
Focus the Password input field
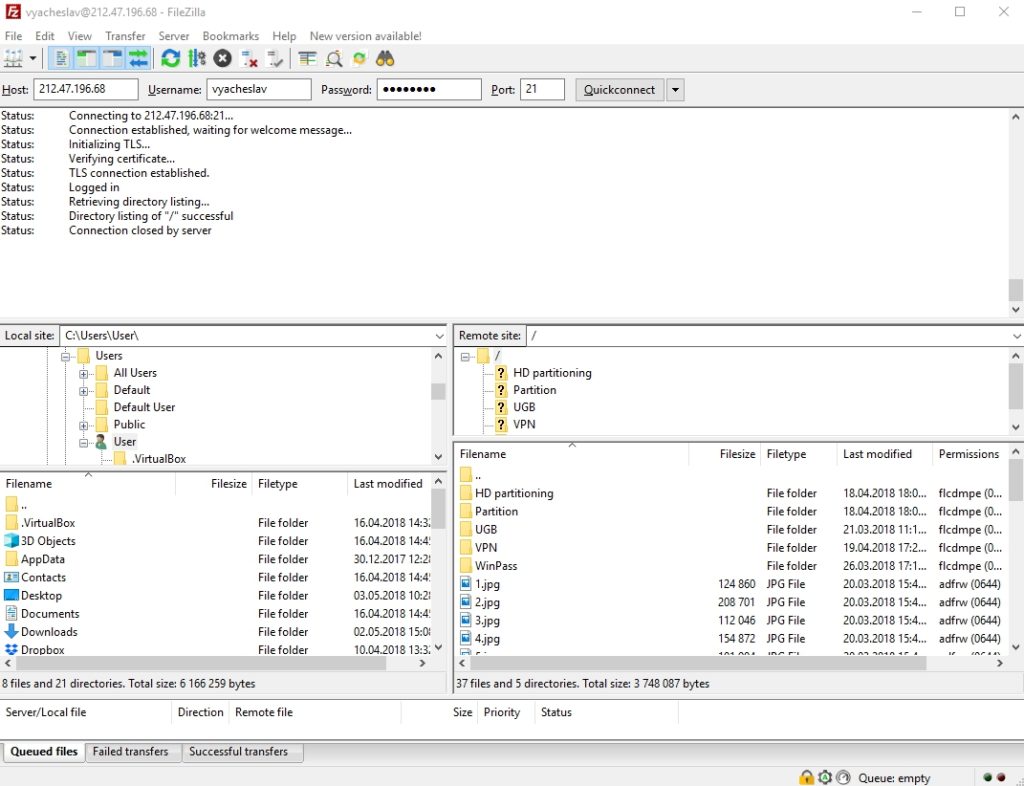[429, 89]
